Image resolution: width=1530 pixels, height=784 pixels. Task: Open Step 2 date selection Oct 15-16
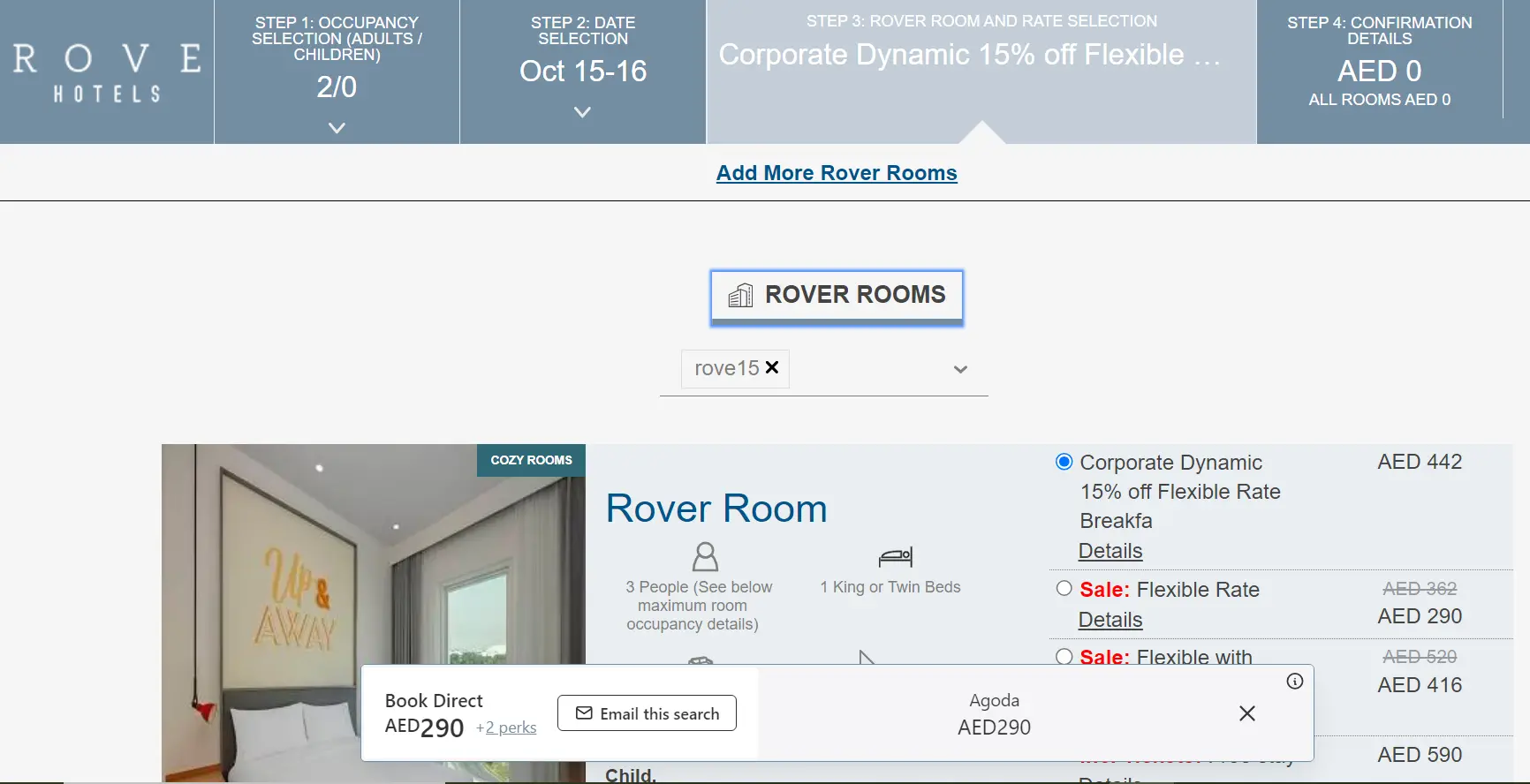tap(583, 71)
